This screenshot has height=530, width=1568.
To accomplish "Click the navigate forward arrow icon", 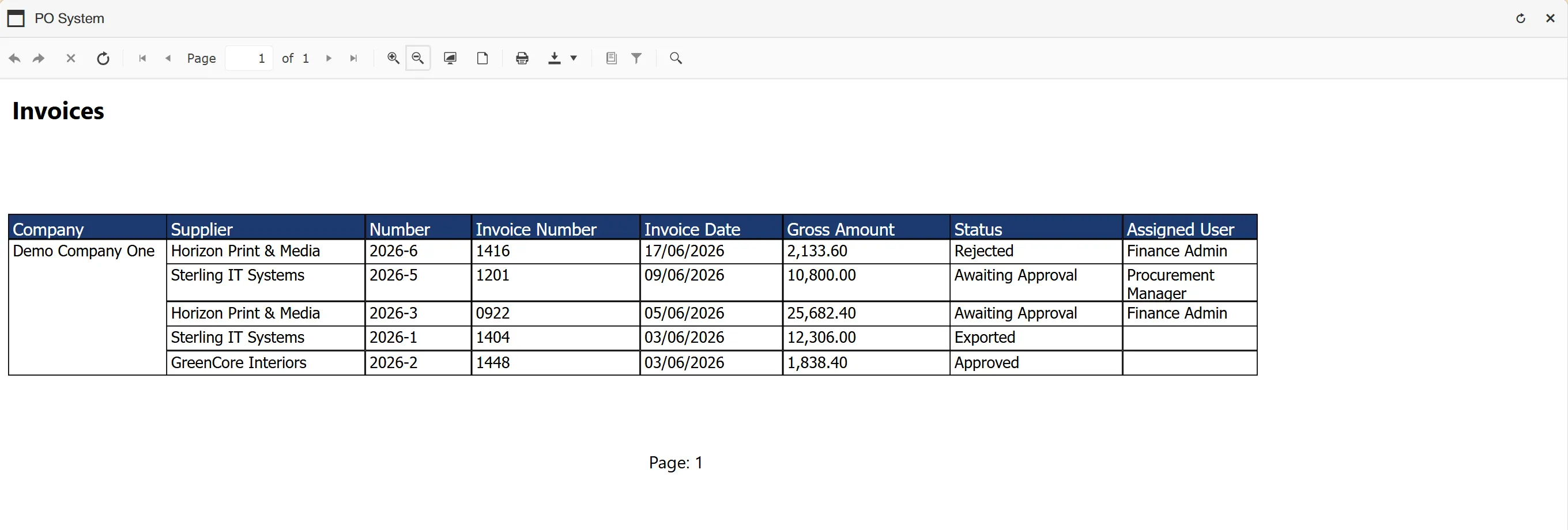I will pyautogui.click(x=39, y=58).
